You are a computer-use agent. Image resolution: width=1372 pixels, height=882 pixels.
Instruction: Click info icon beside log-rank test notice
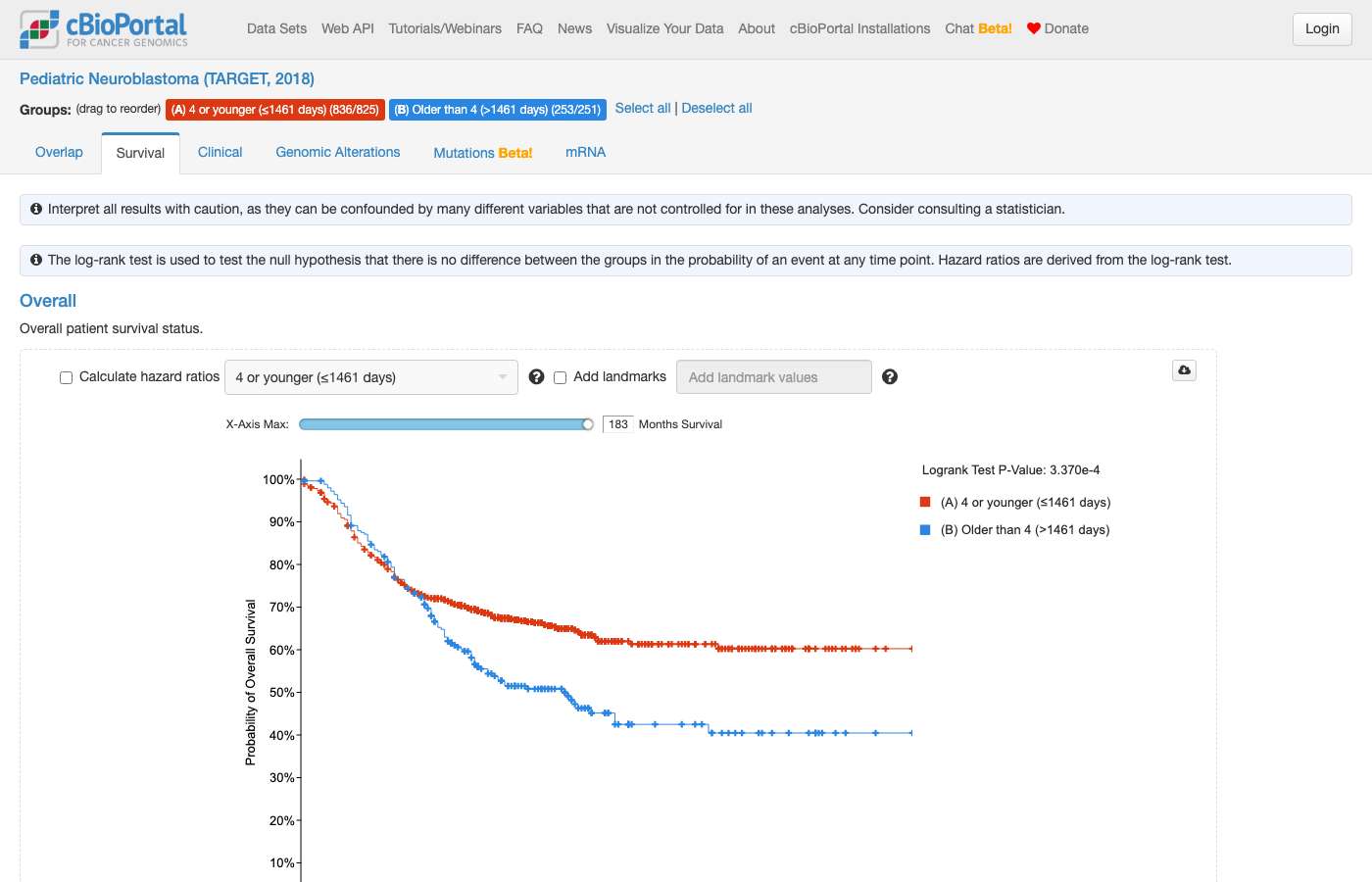pos(36,260)
